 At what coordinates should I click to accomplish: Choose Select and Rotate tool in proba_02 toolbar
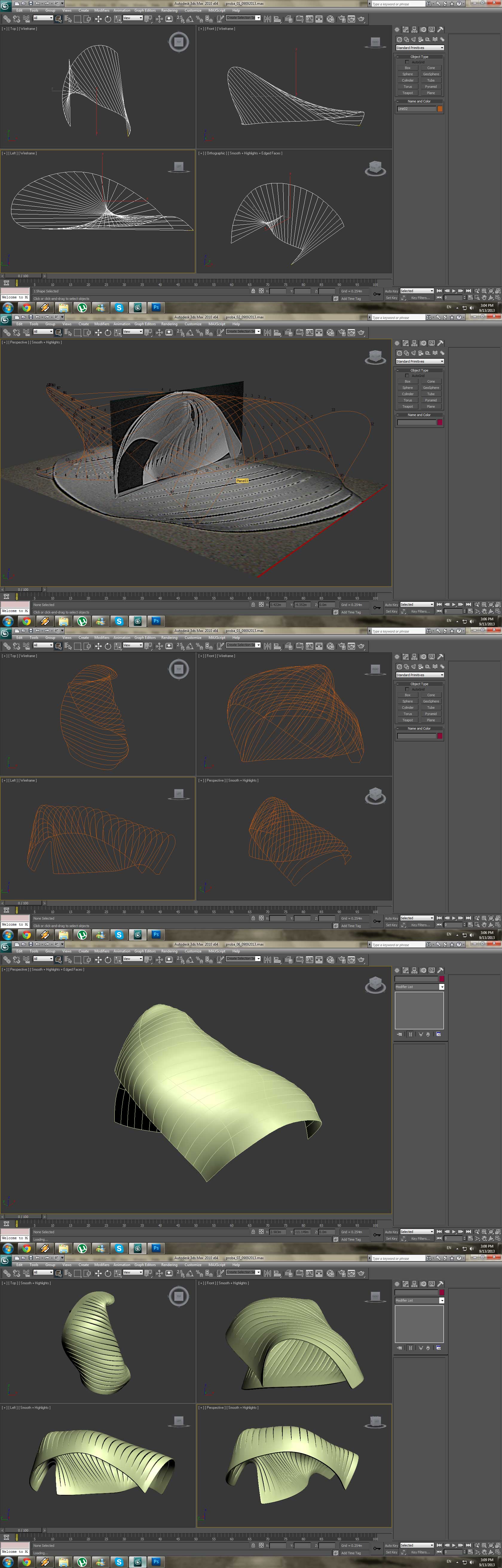point(108,332)
